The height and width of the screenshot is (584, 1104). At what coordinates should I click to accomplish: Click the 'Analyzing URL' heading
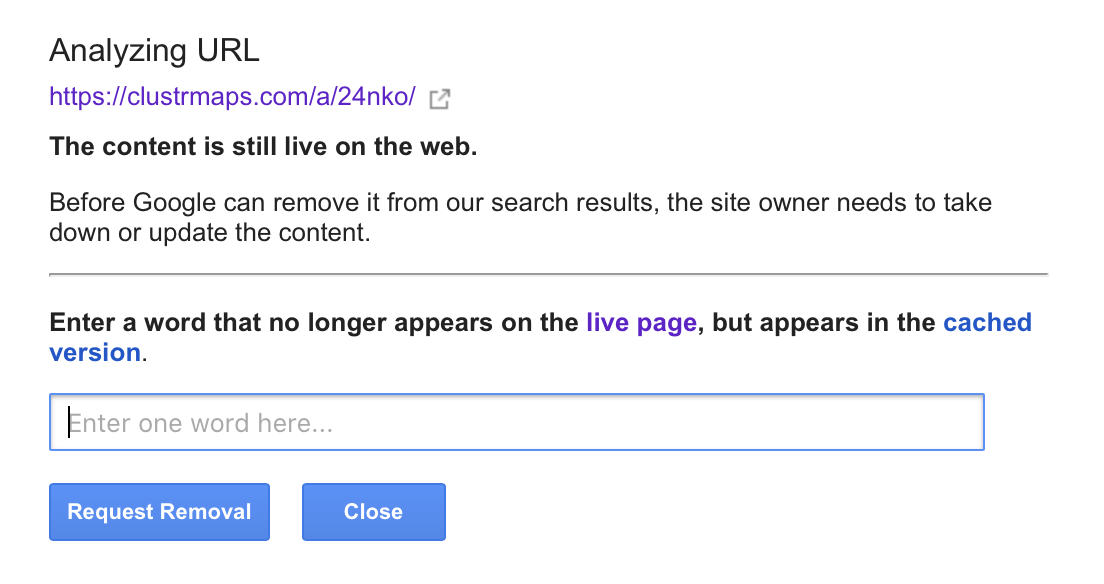(x=154, y=50)
